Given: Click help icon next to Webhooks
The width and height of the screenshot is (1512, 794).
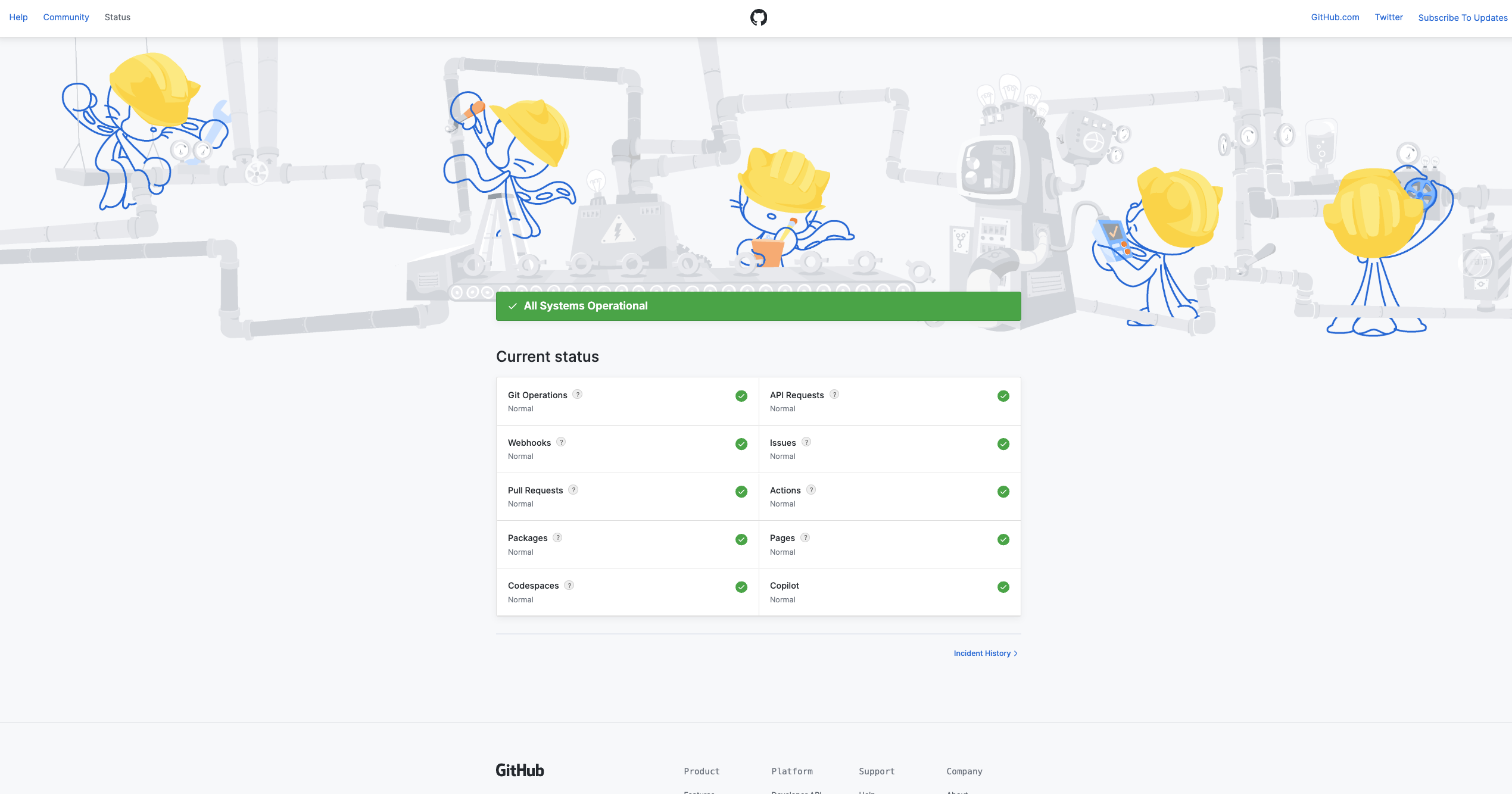Looking at the screenshot, I should point(561,442).
